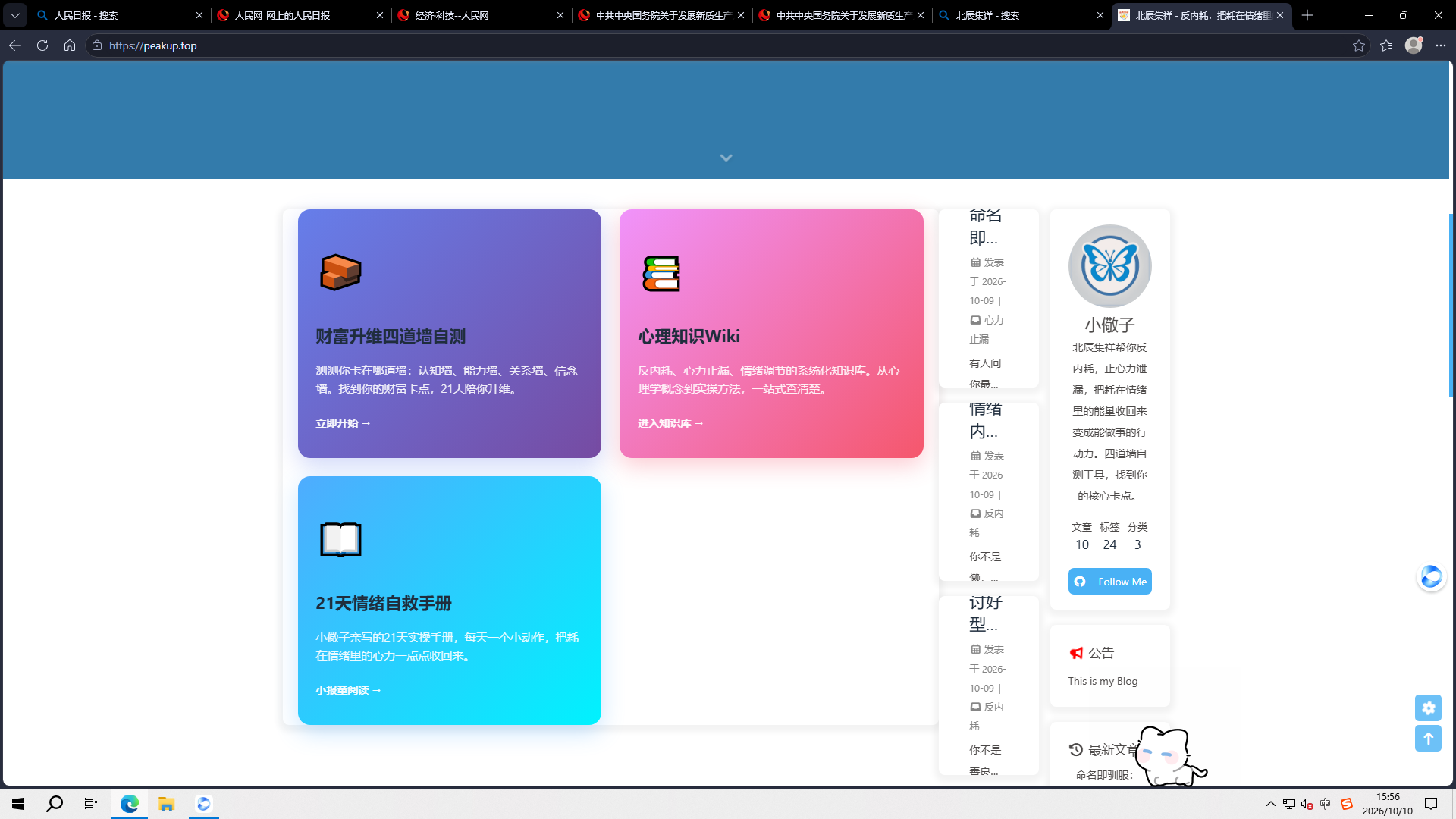This screenshot has width=1456, height=819.
Task: Open the butterfly avatar image
Action: (x=1109, y=266)
